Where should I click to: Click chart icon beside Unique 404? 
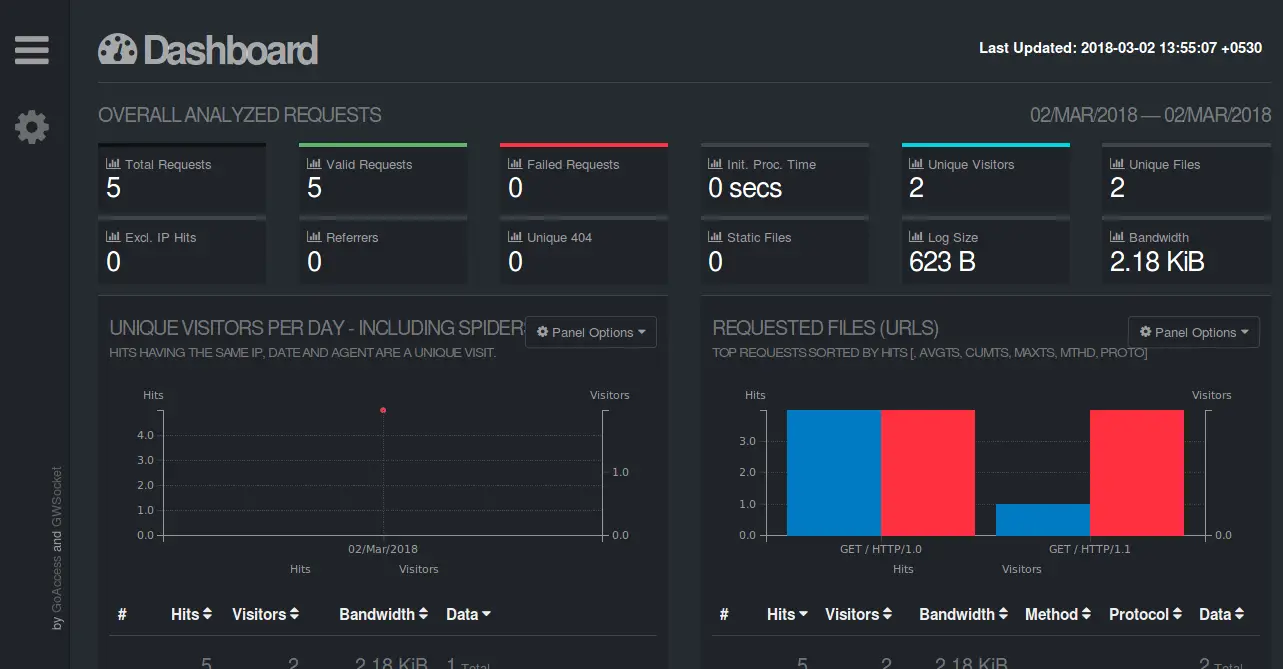(x=515, y=237)
